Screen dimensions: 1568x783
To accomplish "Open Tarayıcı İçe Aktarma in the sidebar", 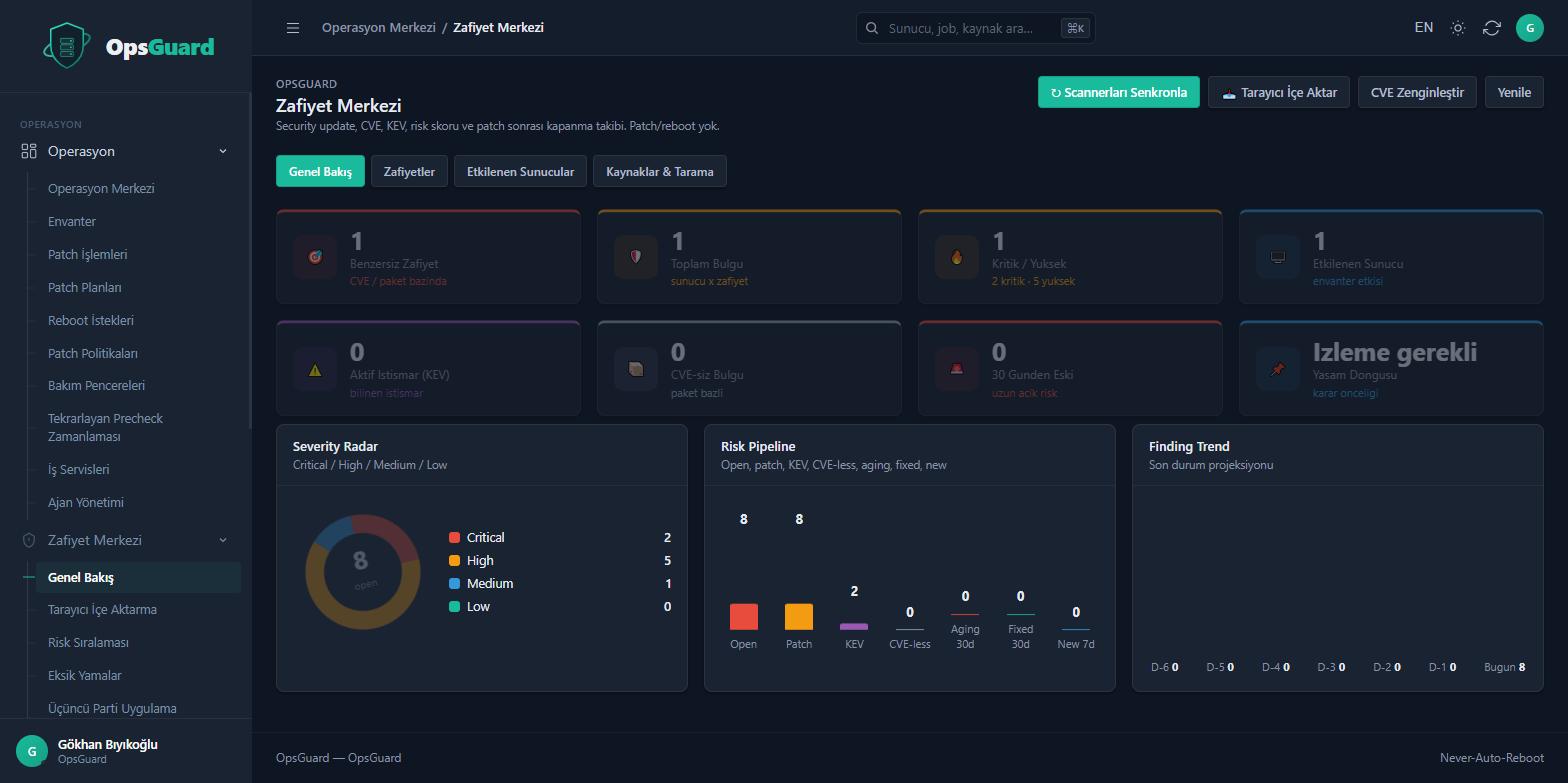I will tap(102, 609).
